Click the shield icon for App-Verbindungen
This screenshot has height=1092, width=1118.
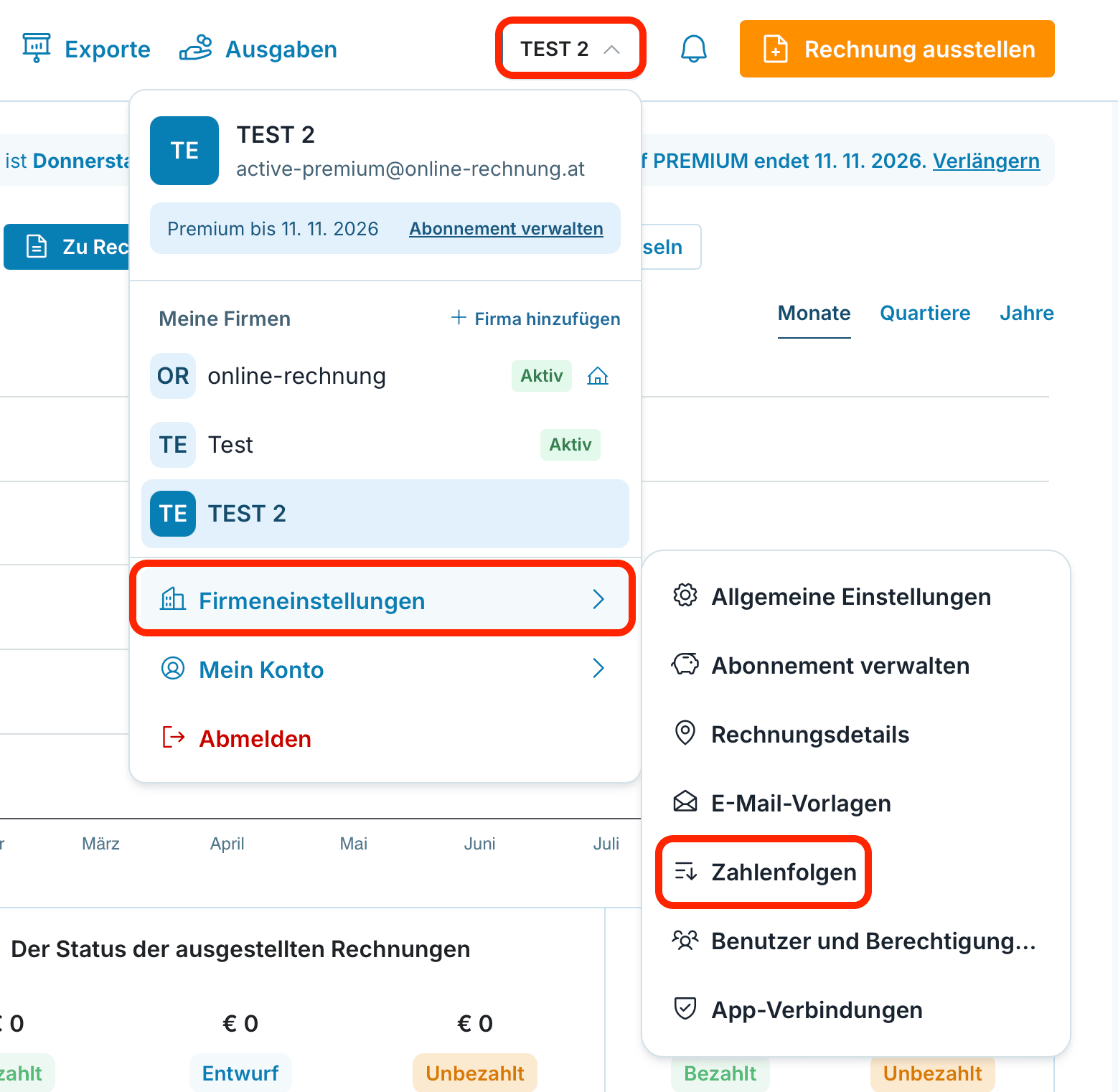pyautogui.click(x=685, y=1008)
